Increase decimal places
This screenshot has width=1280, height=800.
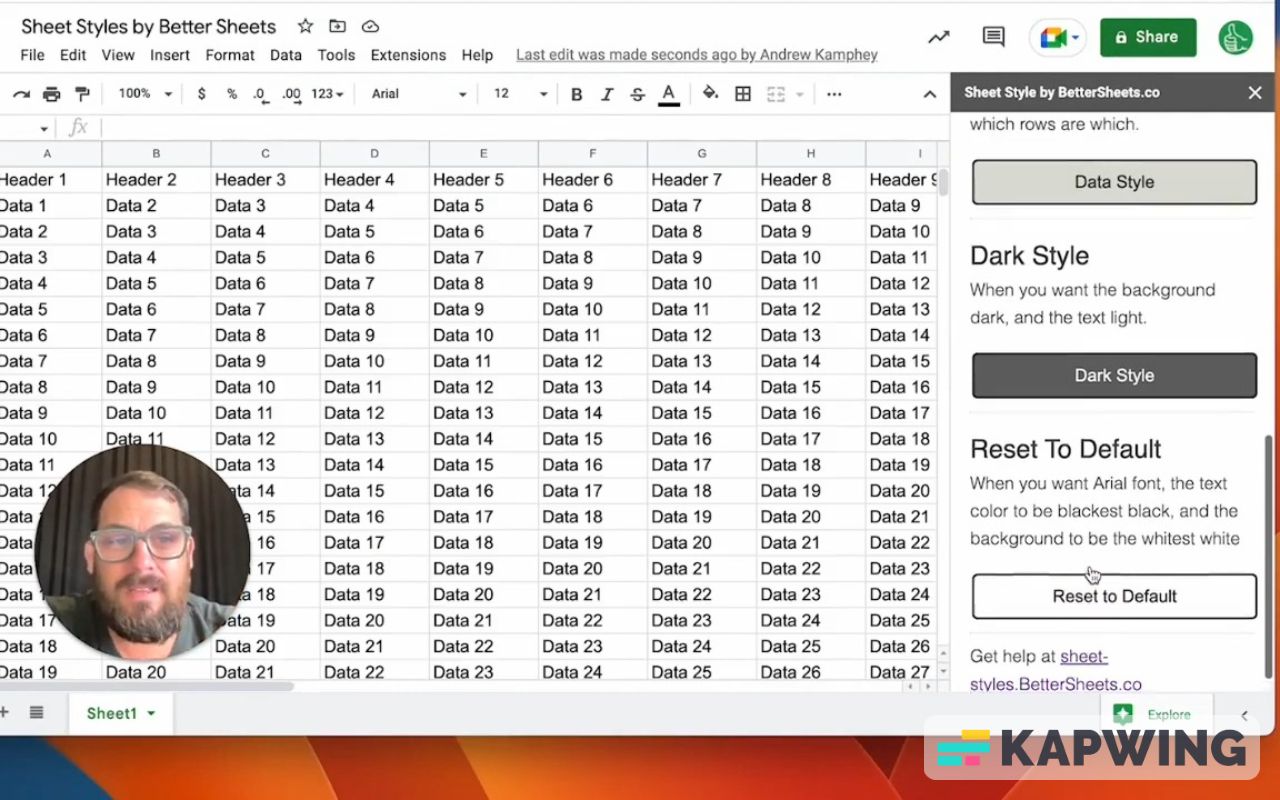[291, 94]
